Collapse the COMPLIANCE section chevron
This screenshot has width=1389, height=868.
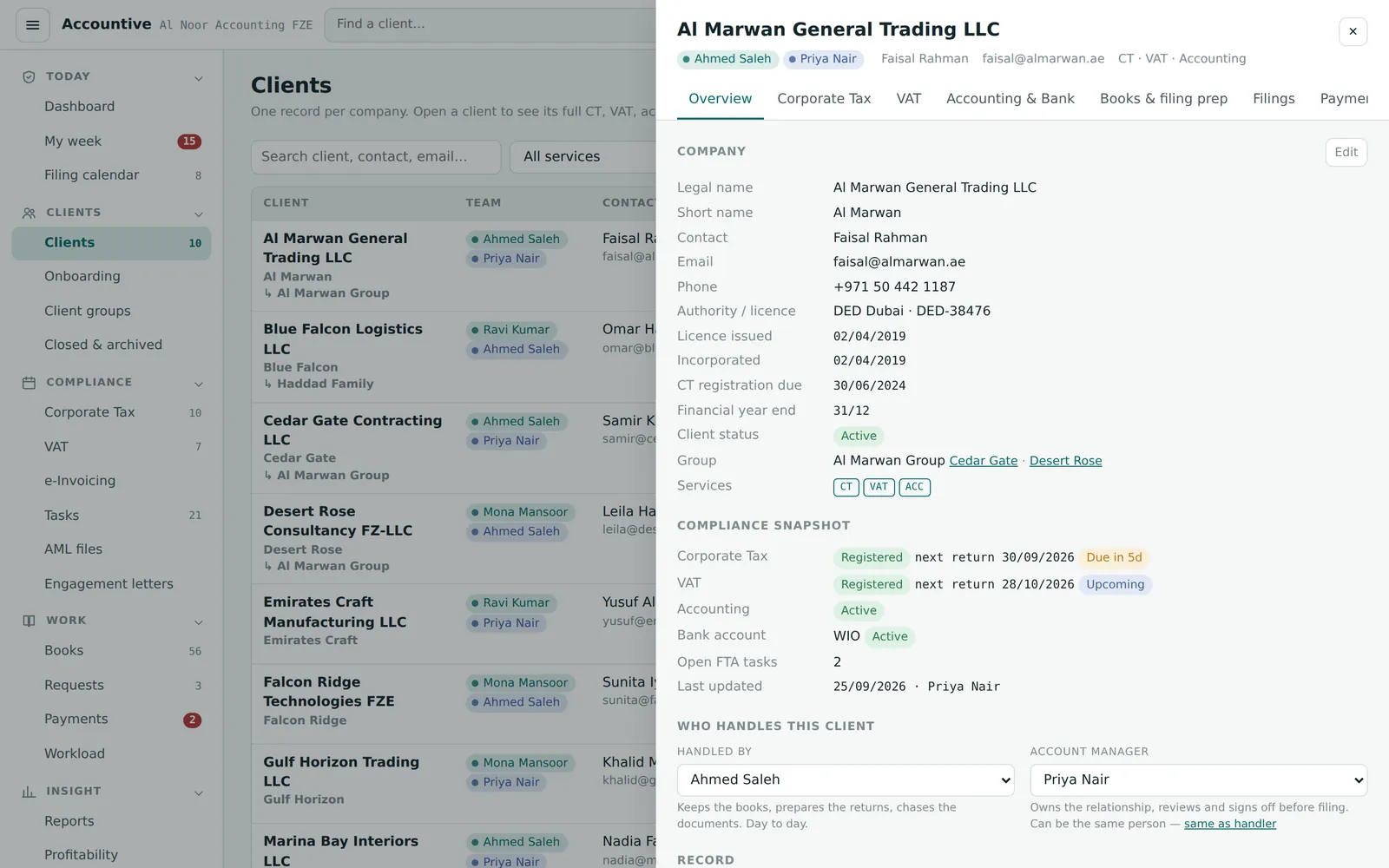(199, 384)
